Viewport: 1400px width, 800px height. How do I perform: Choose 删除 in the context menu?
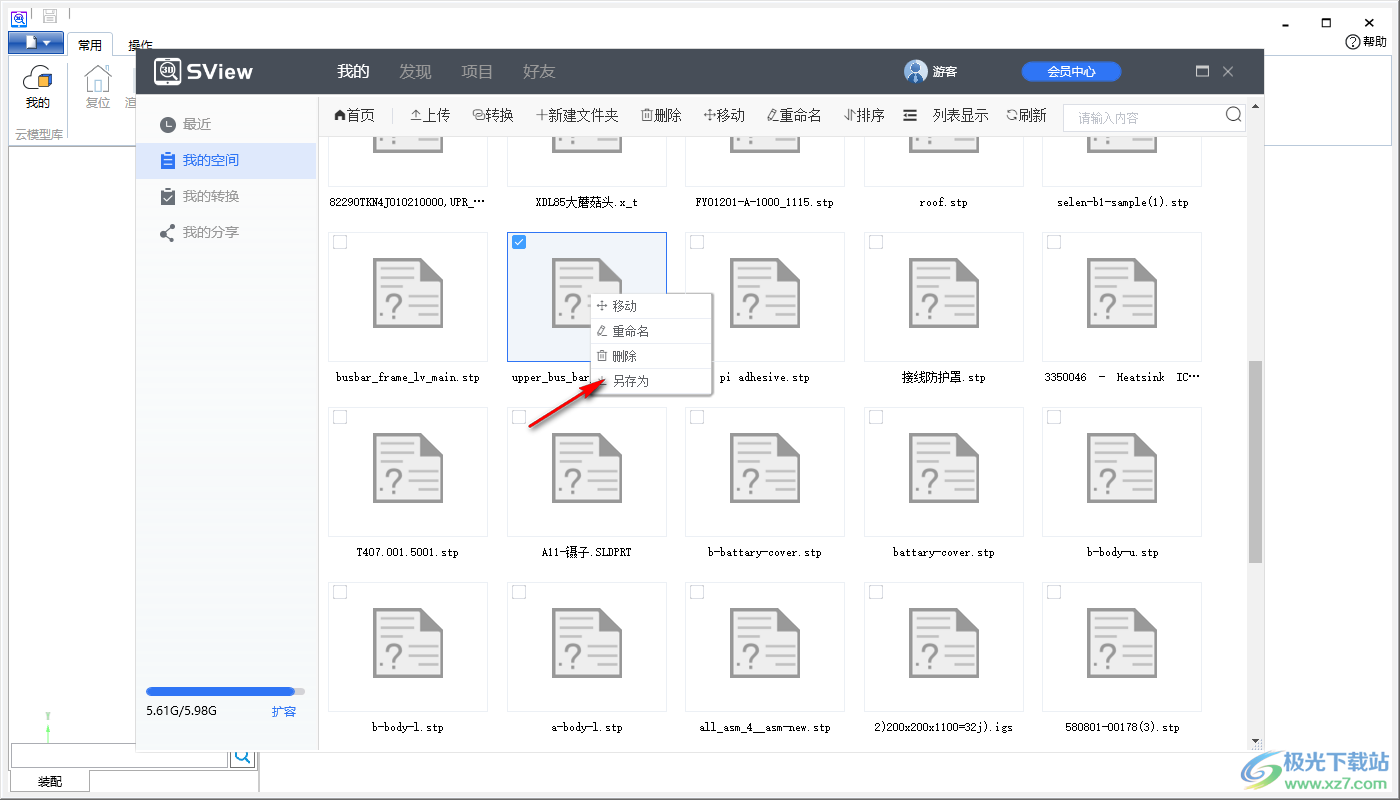[651, 356]
